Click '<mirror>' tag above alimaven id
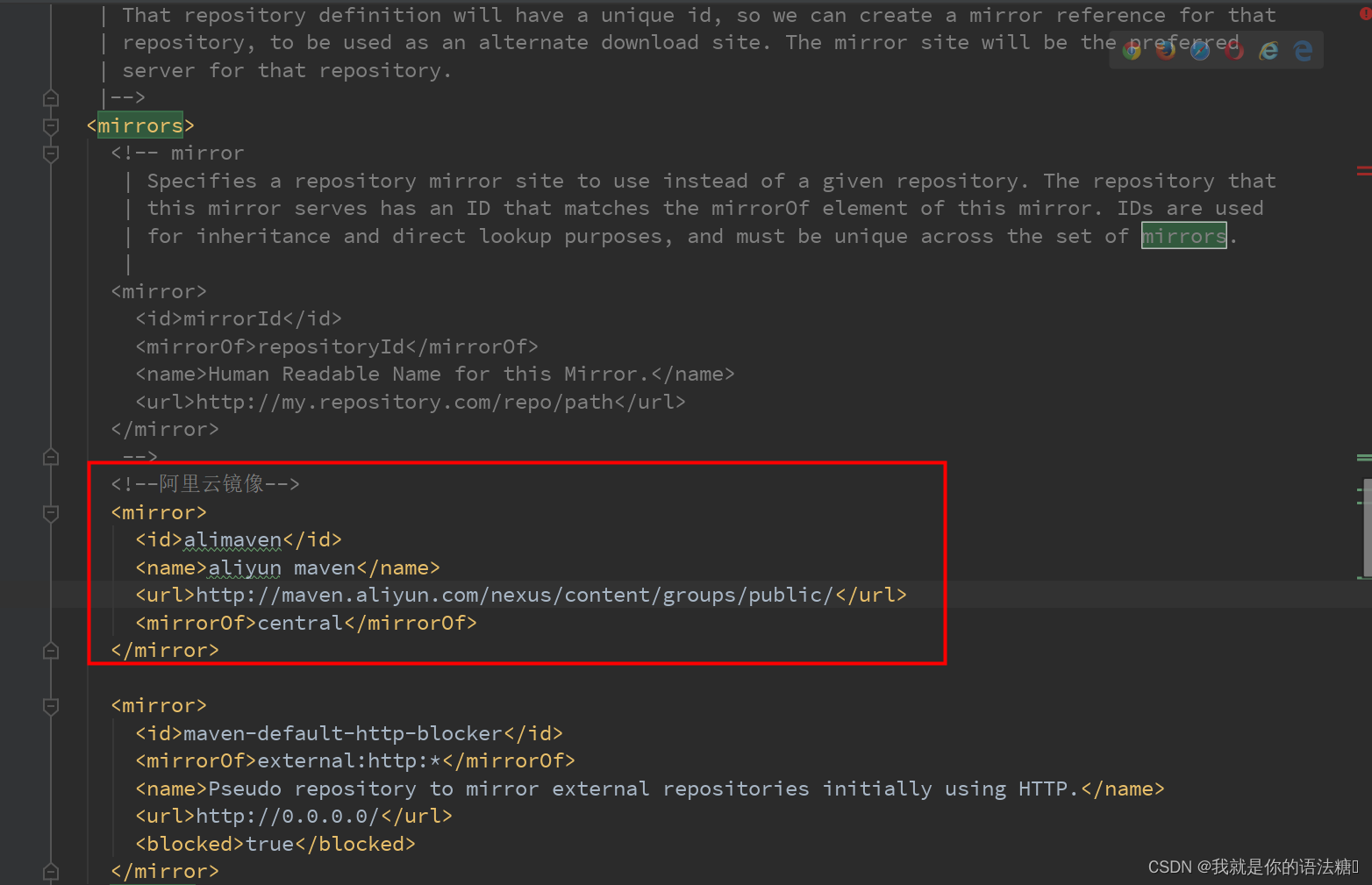 tap(159, 512)
